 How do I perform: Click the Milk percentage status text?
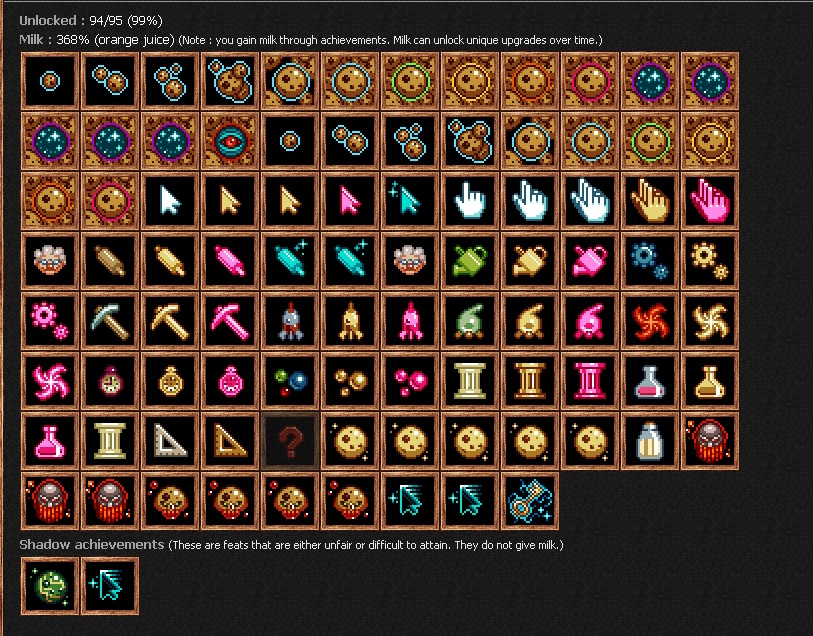97,40
